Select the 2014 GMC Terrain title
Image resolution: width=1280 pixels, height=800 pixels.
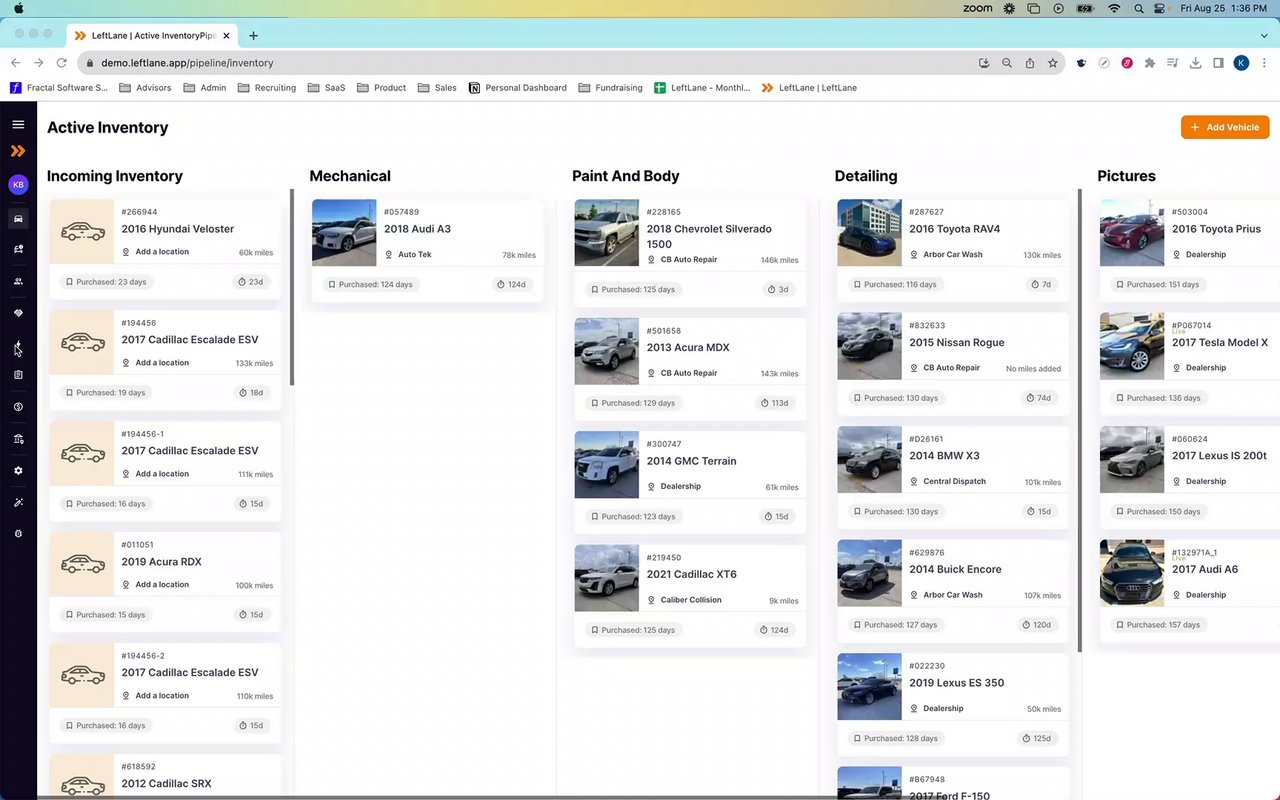coord(691,461)
